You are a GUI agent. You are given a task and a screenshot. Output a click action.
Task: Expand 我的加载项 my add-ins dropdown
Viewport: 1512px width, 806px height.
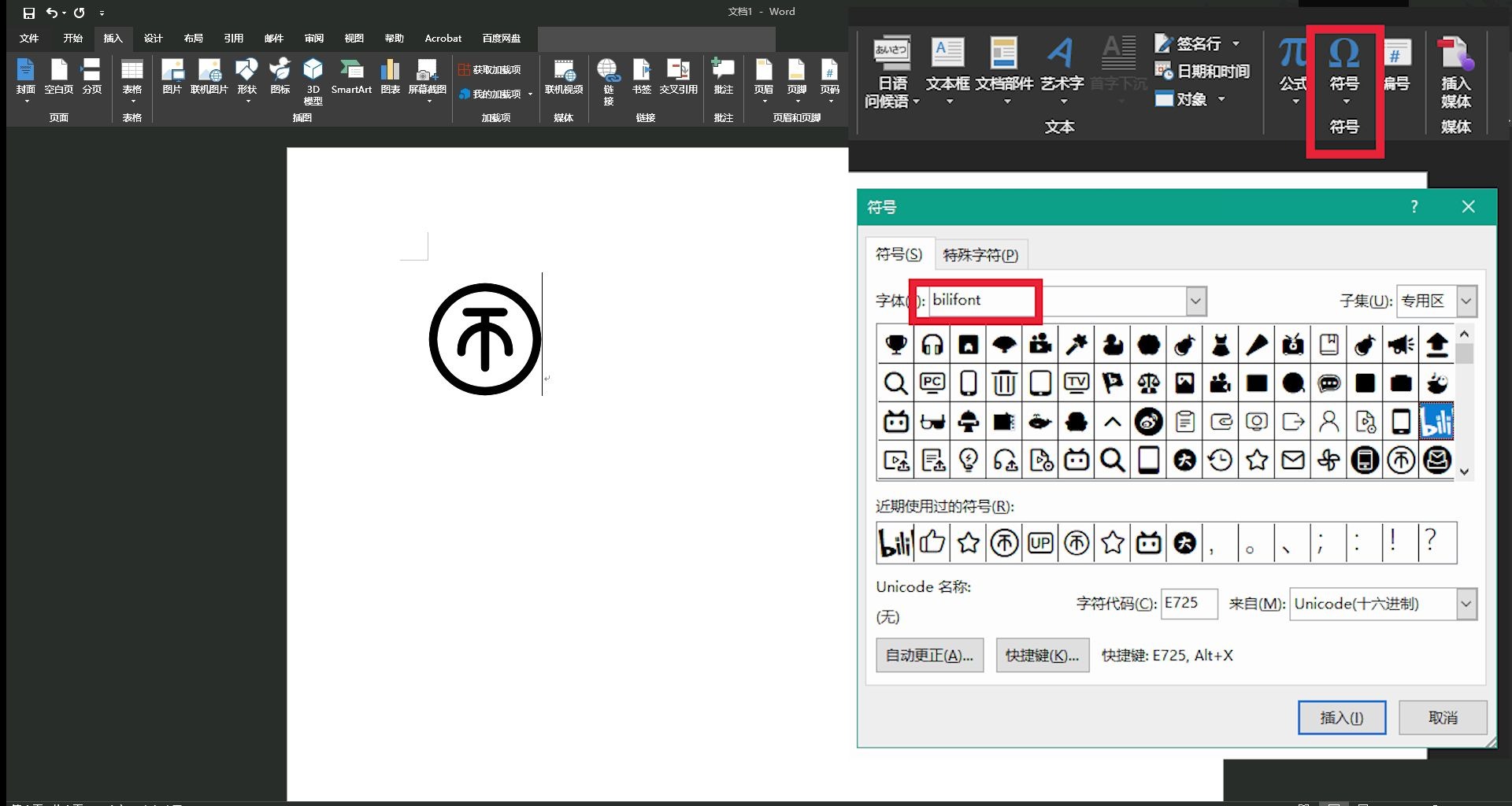coord(530,94)
